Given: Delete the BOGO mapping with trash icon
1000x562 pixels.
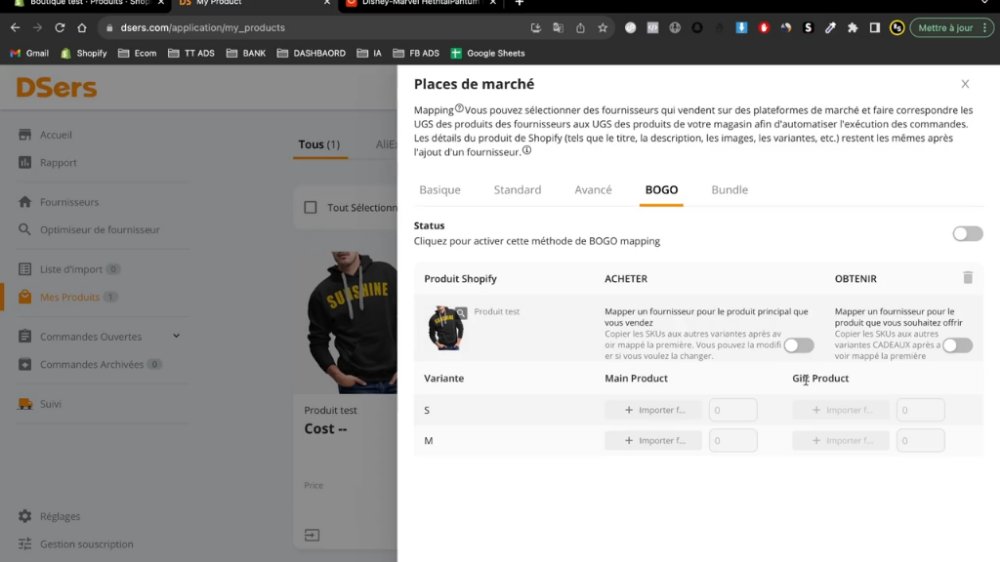Looking at the screenshot, I should point(967,277).
